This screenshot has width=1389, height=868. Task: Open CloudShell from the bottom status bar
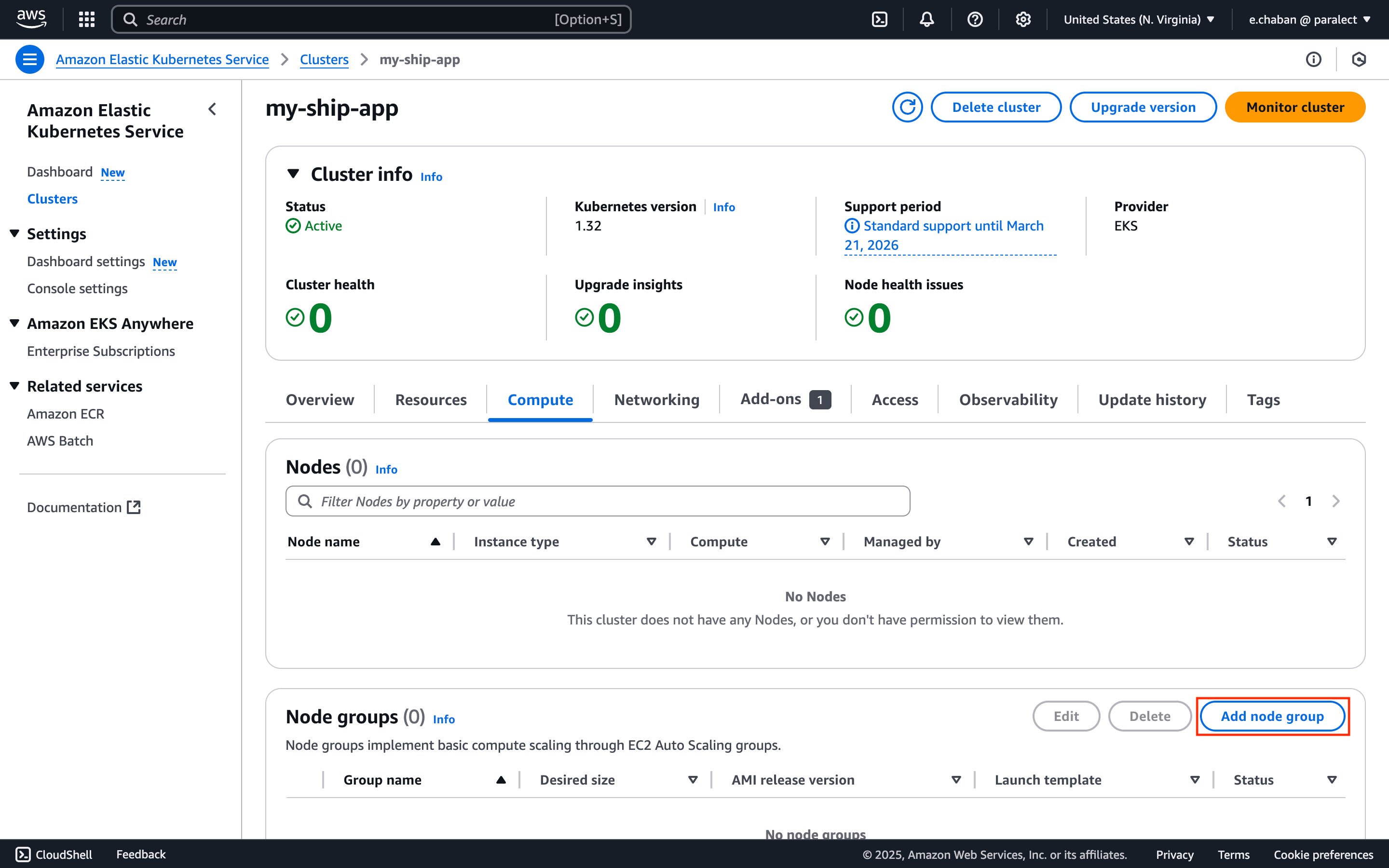pos(53,854)
